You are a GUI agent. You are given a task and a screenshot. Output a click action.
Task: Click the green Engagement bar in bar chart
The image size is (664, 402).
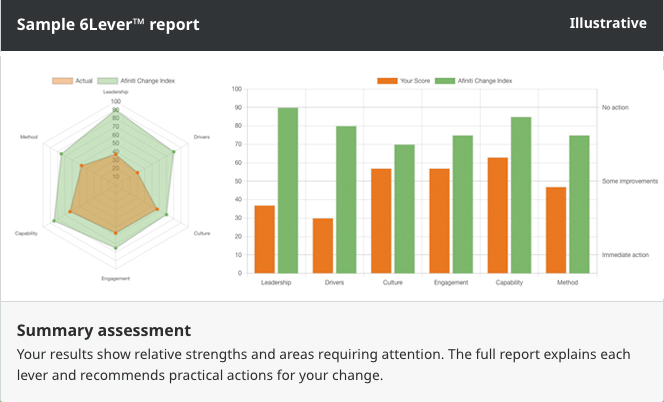pyautogui.click(x=463, y=205)
